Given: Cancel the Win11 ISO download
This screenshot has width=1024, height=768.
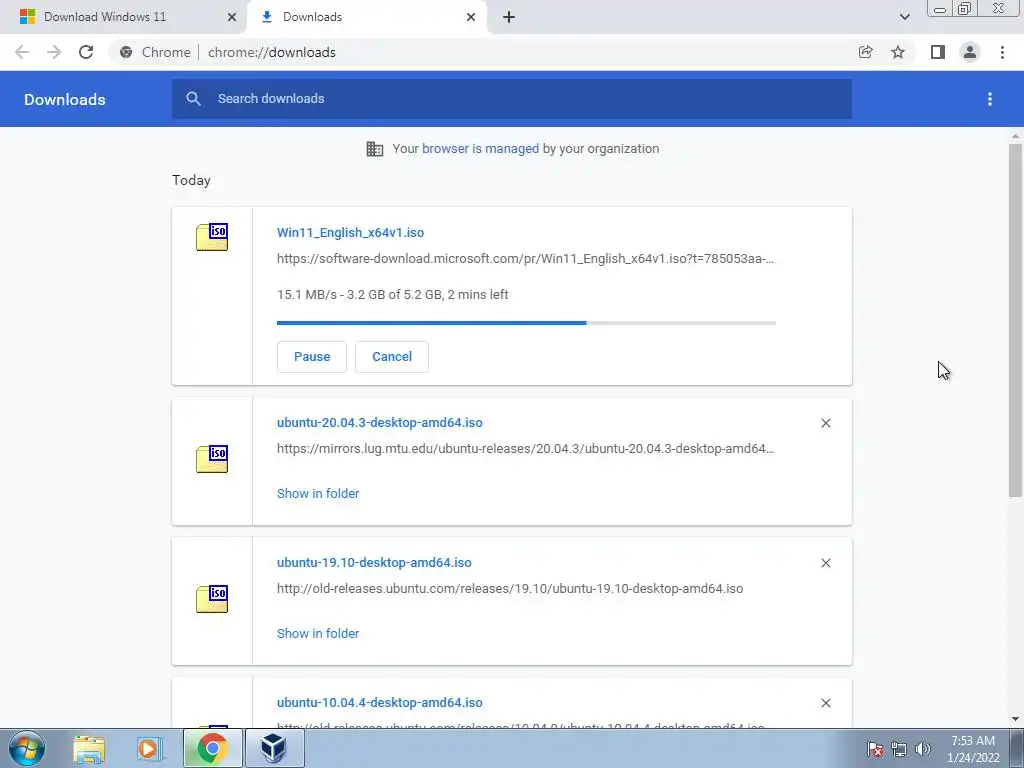Looking at the screenshot, I should pos(392,357).
